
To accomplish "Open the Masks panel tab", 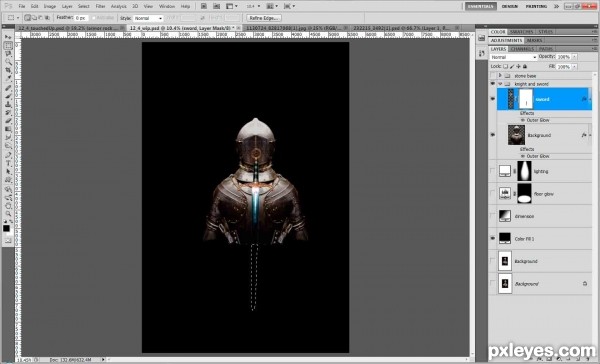I will (534, 40).
